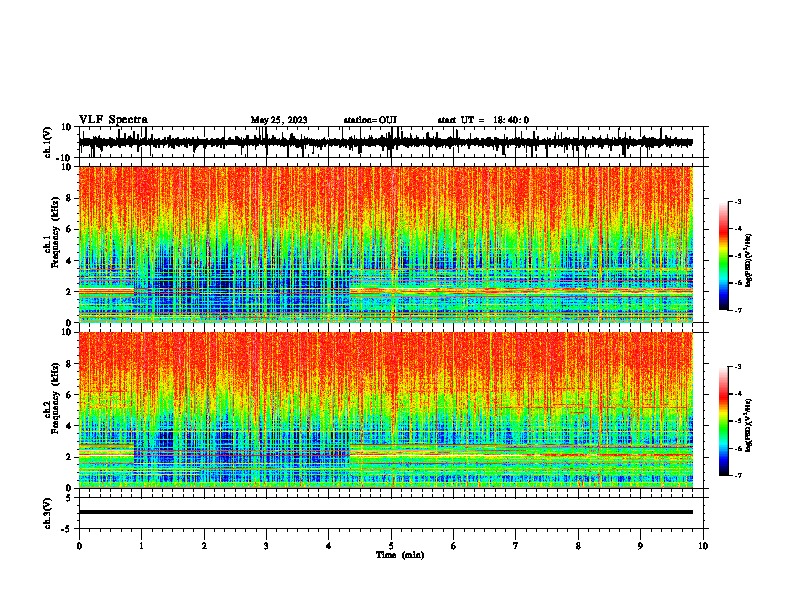This screenshot has width=792, height=612.
Task: Click time axis tick label "4"
Action: pyautogui.click(x=329, y=546)
